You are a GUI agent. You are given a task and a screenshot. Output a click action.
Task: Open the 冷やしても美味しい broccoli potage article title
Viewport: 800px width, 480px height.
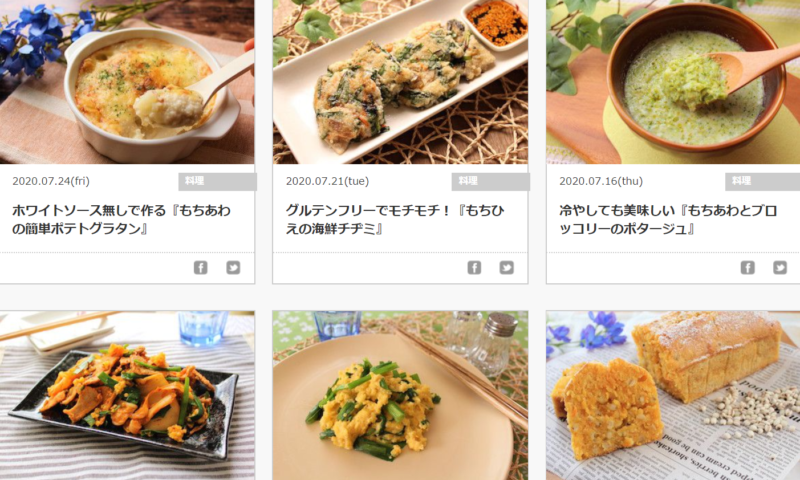click(668, 219)
